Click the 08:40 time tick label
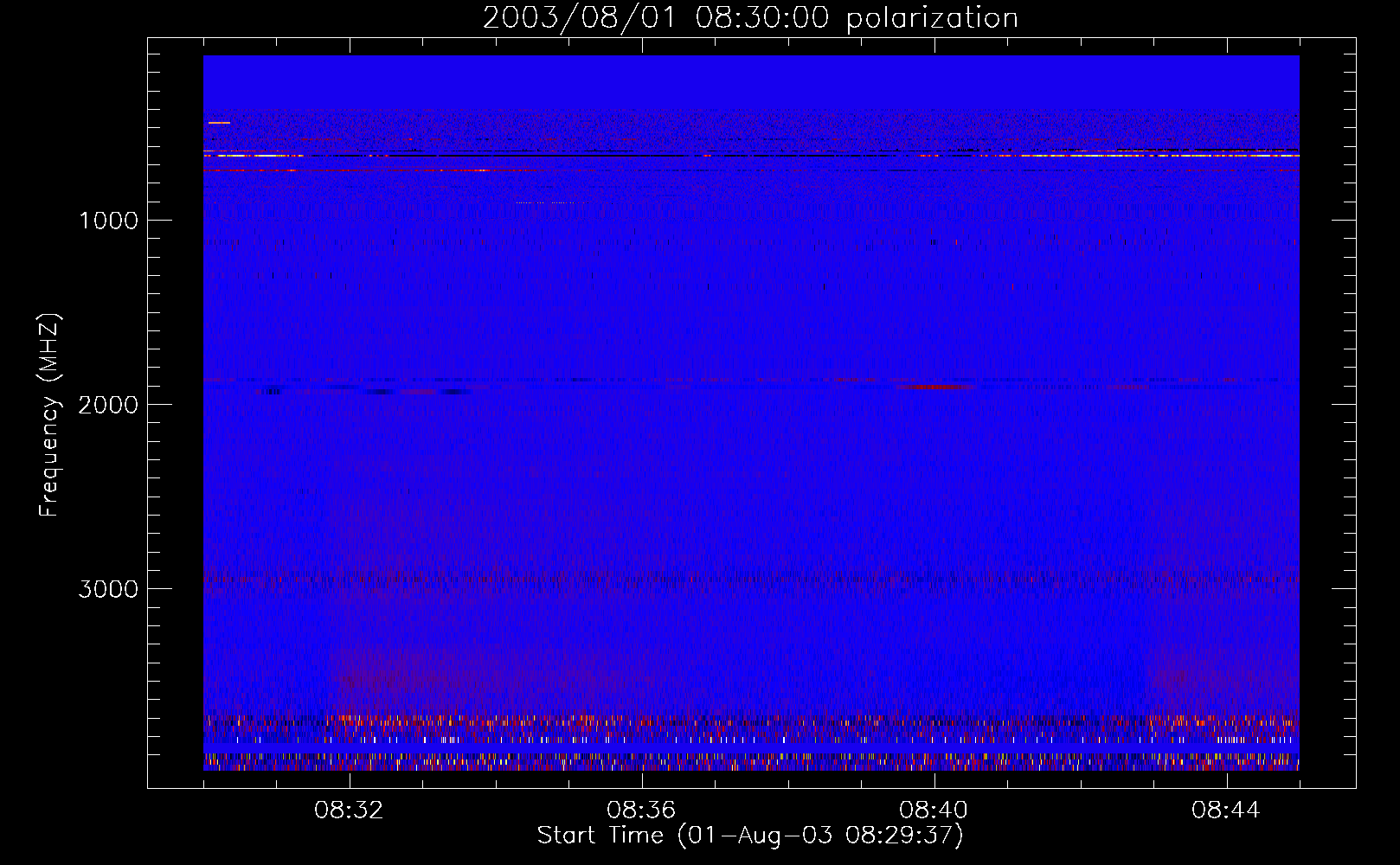 click(x=934, y=811)
